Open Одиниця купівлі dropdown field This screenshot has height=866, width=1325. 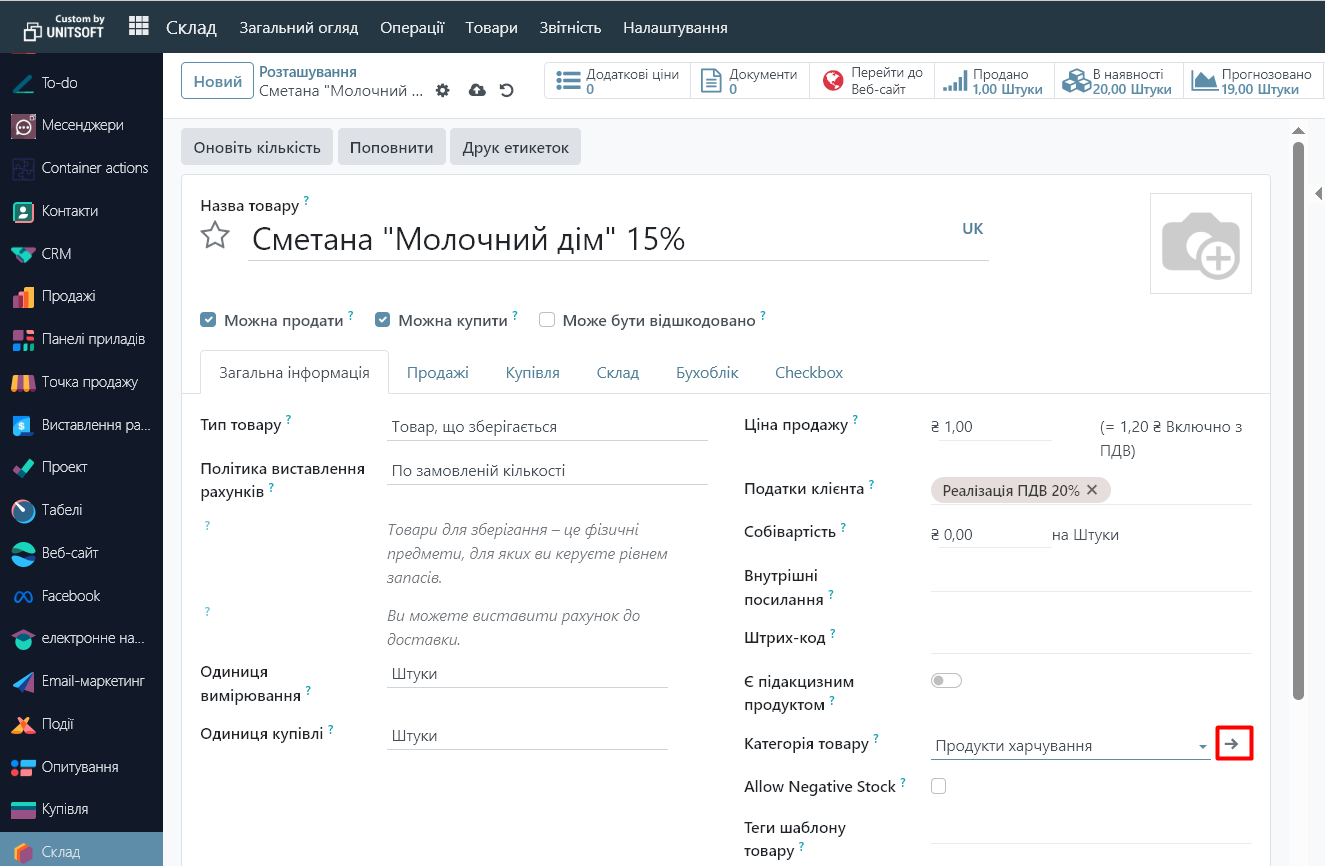pyautogui.click(x=527, y=736)
